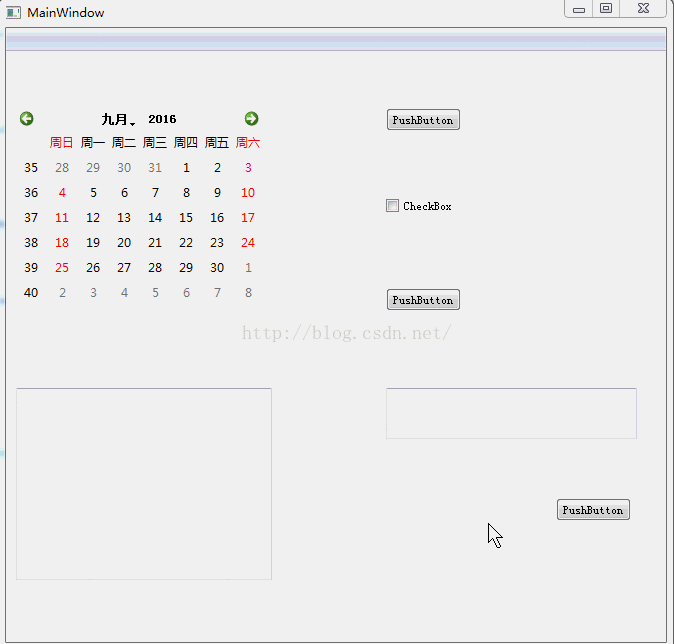Click the PushButton above the CheckBox
674x644 pixels.
[x=423, y=120]
